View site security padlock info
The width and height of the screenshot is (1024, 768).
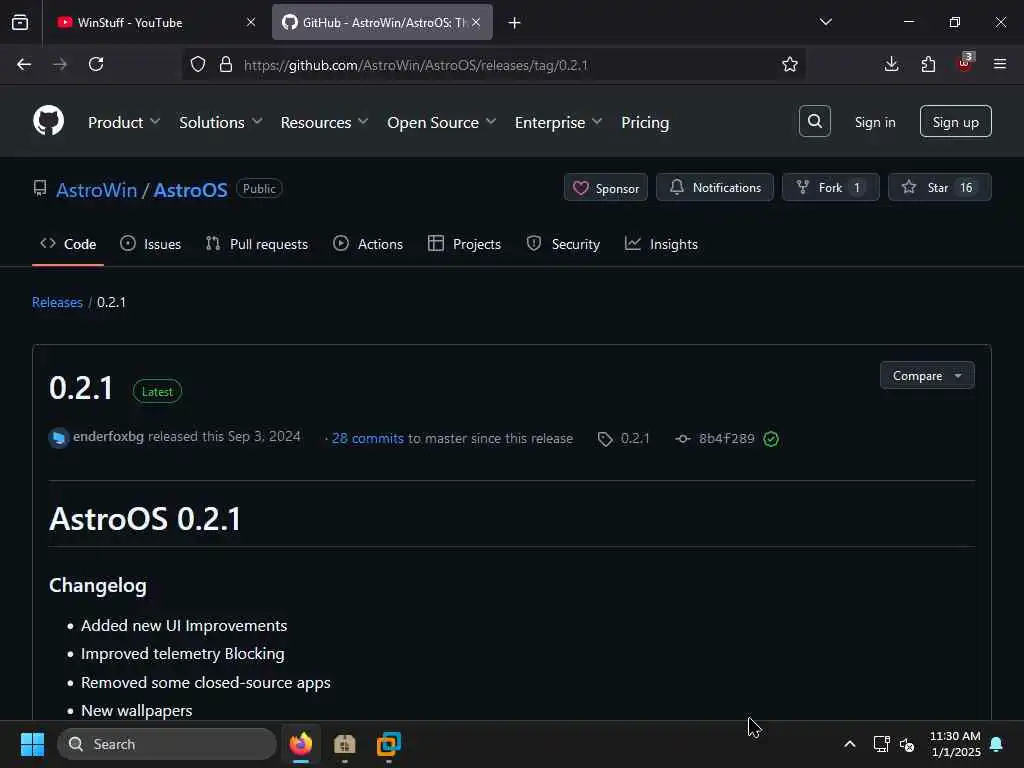tap(226, 65)
